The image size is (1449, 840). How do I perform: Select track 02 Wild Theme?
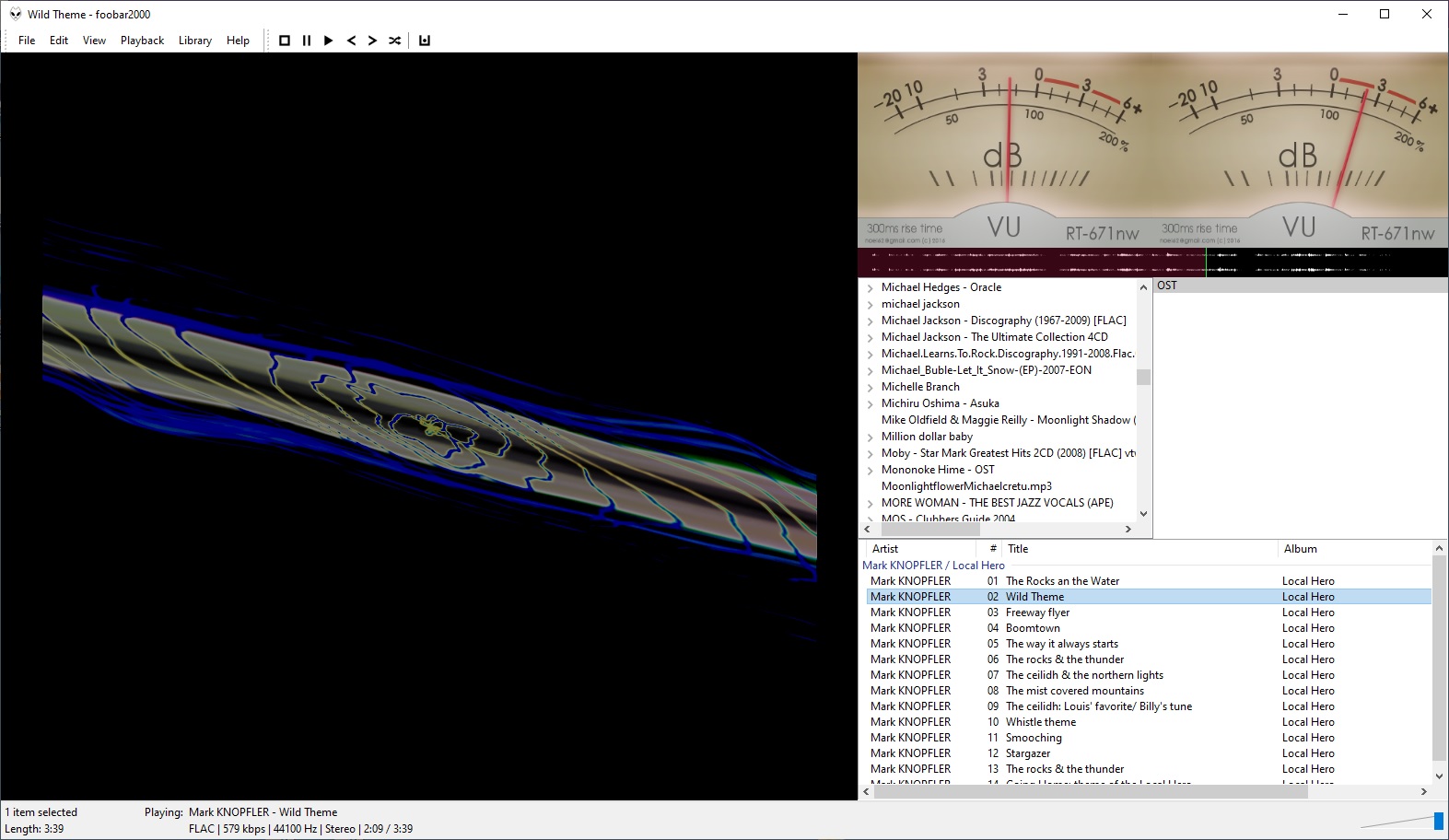pyautogui.click(x=1149, y=597)
